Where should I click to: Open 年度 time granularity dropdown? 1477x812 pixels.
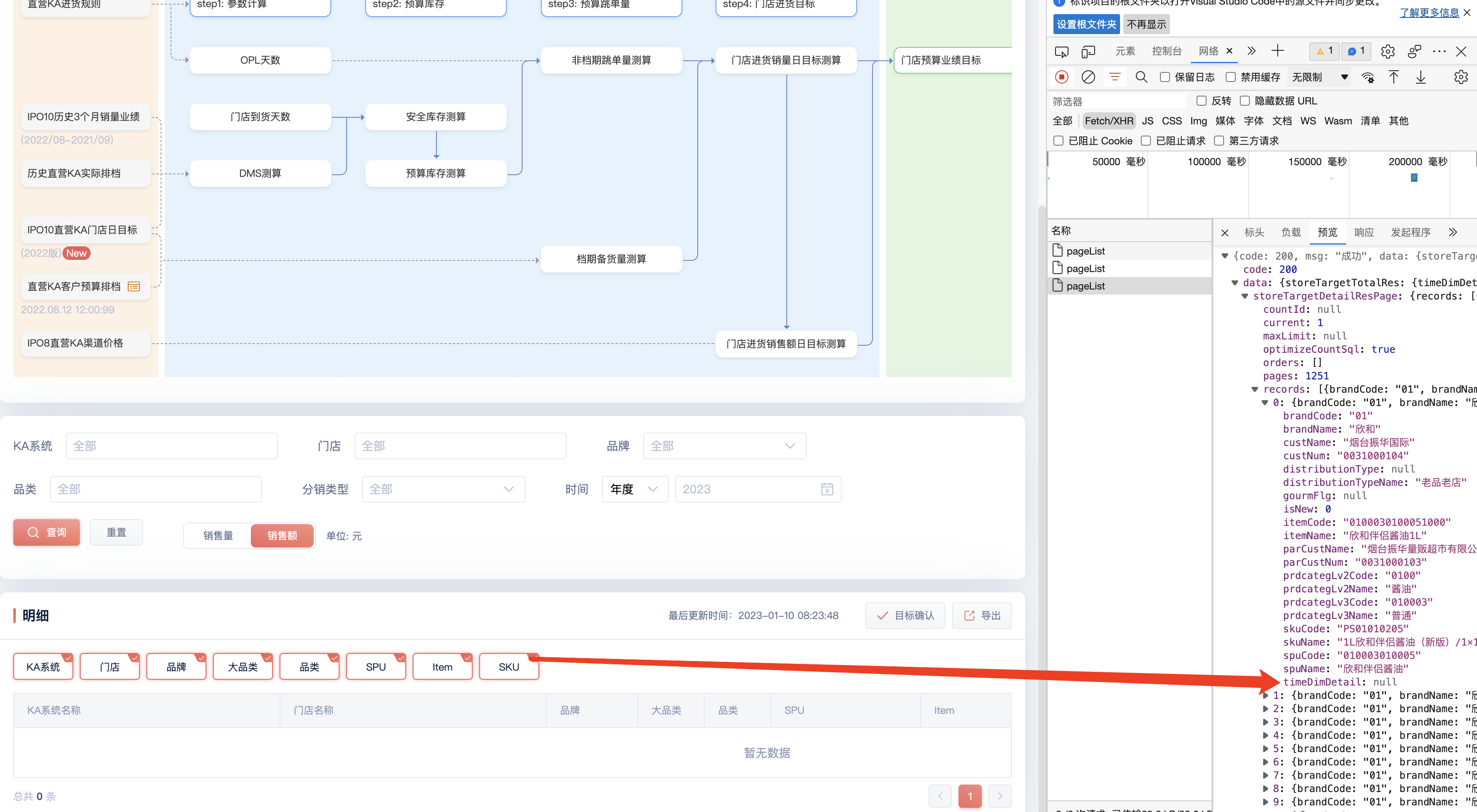click(x=635, y=489)
